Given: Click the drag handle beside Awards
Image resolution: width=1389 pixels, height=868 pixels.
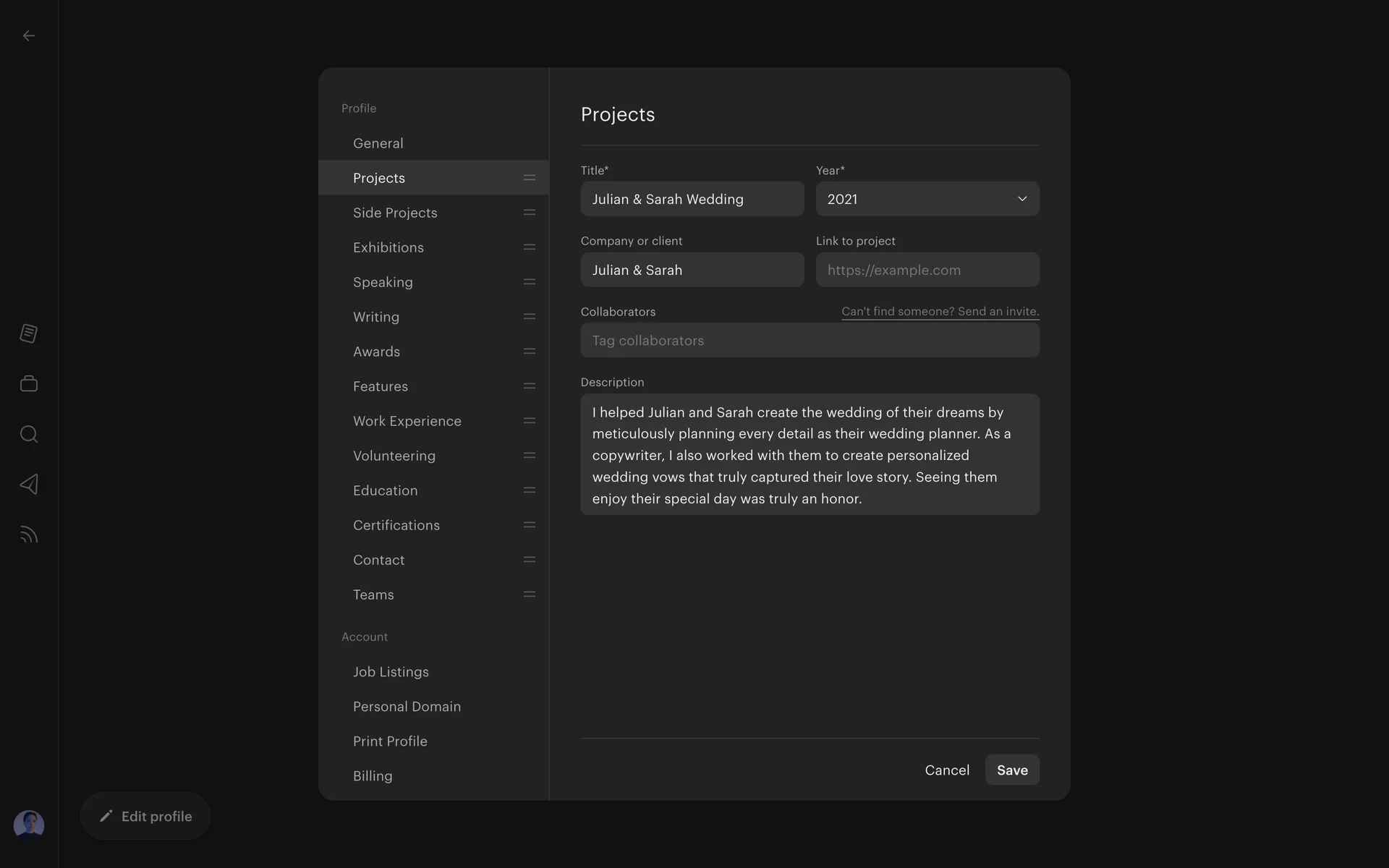Looking at the screenshot, I should 530,352.
